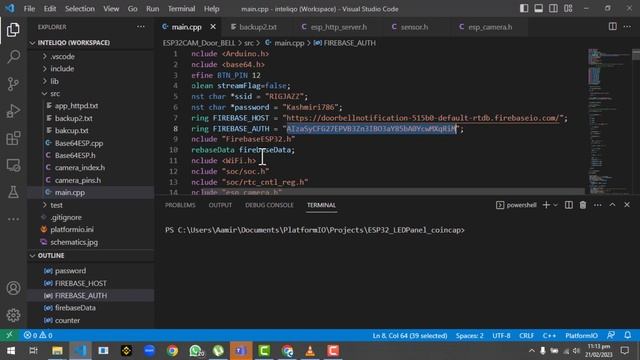Screen dimensions: 640x360
Task: Close the main.cpp tab
Action: click(x=213, y=27)
